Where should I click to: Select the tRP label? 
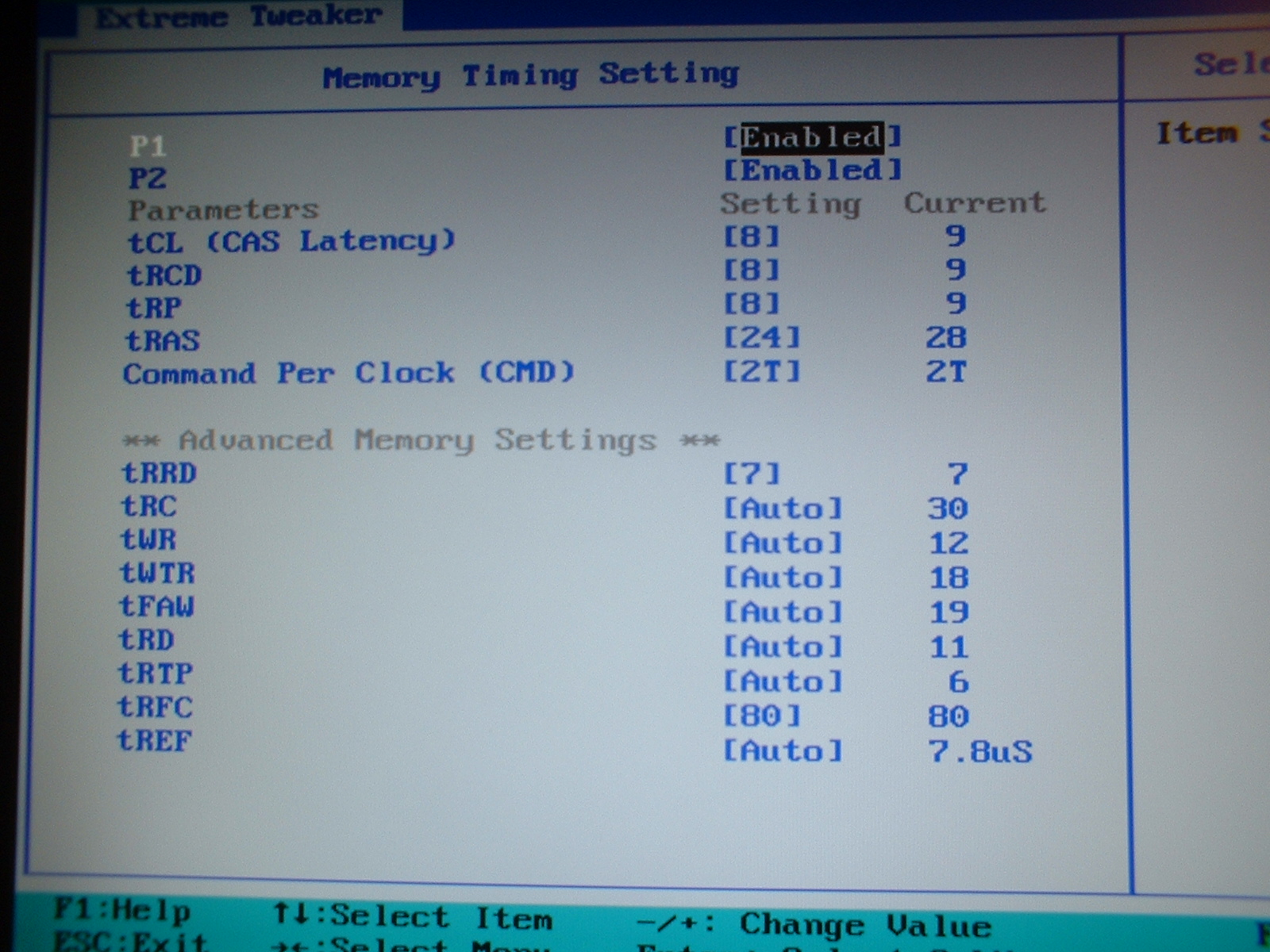coord(154,308)
